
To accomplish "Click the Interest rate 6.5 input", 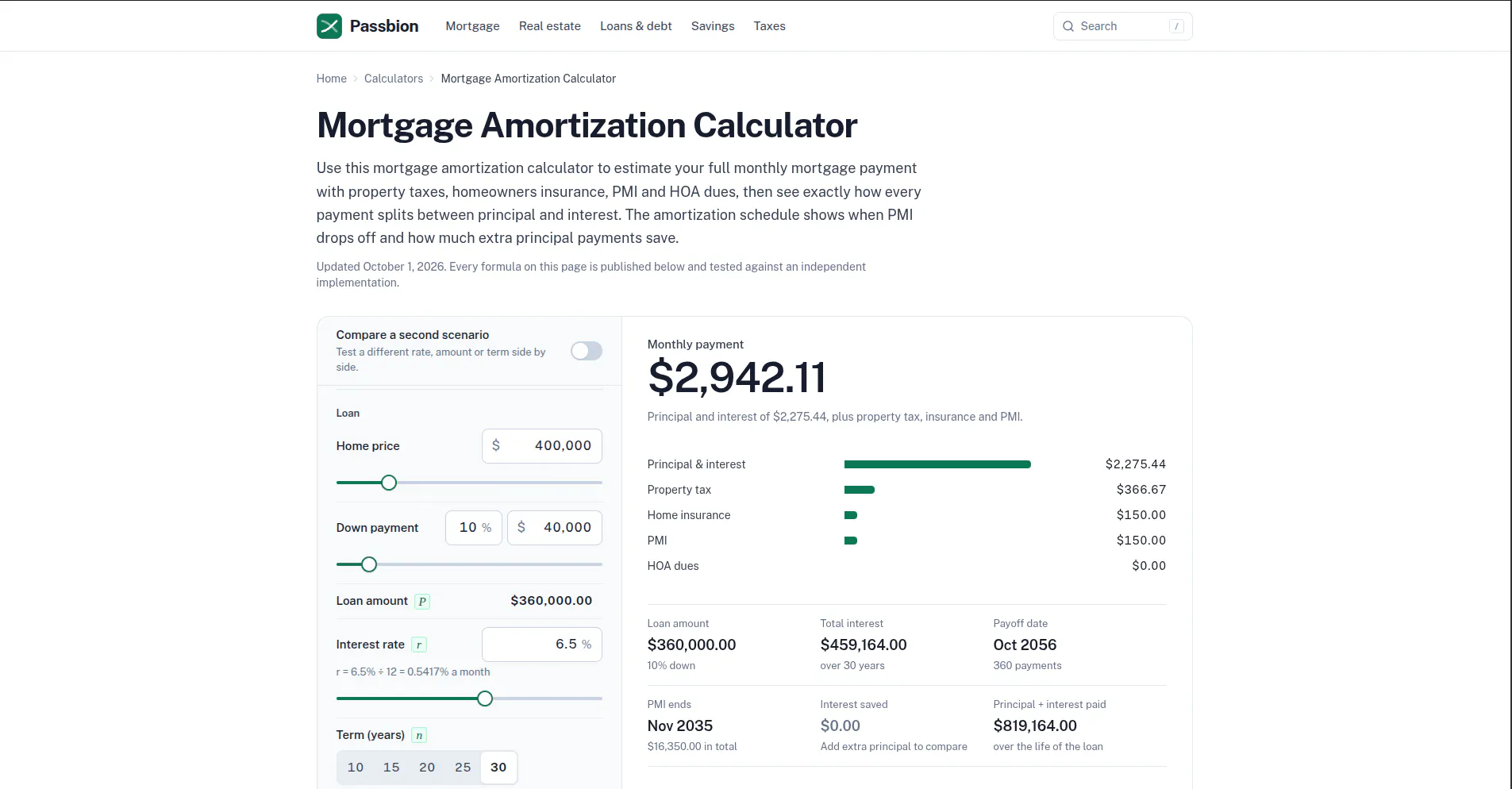I will [x=542, y=645].
